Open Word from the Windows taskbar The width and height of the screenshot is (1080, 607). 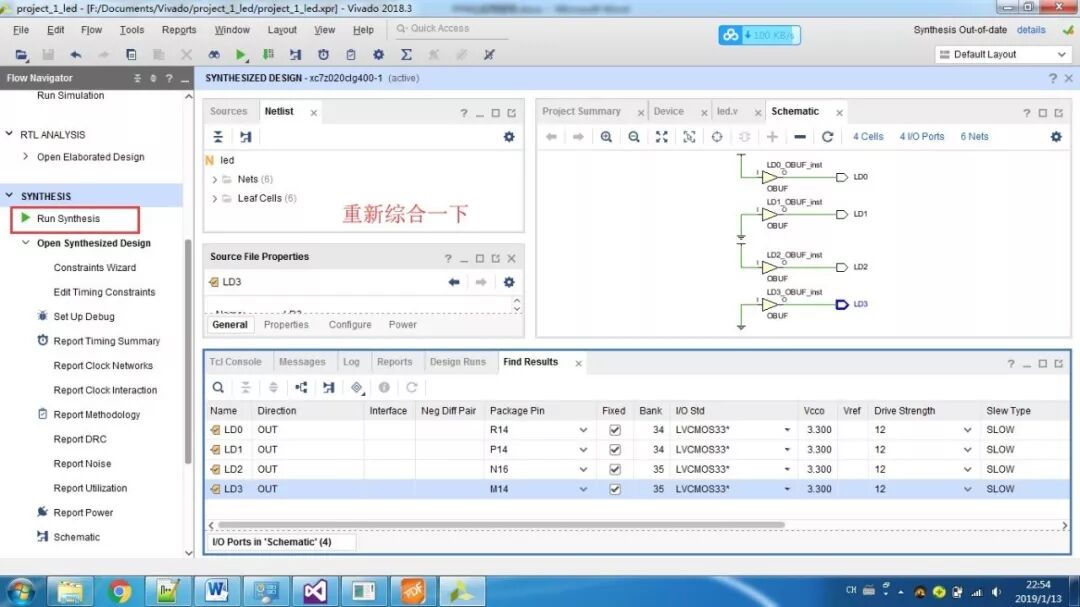[x=216, y=591]
